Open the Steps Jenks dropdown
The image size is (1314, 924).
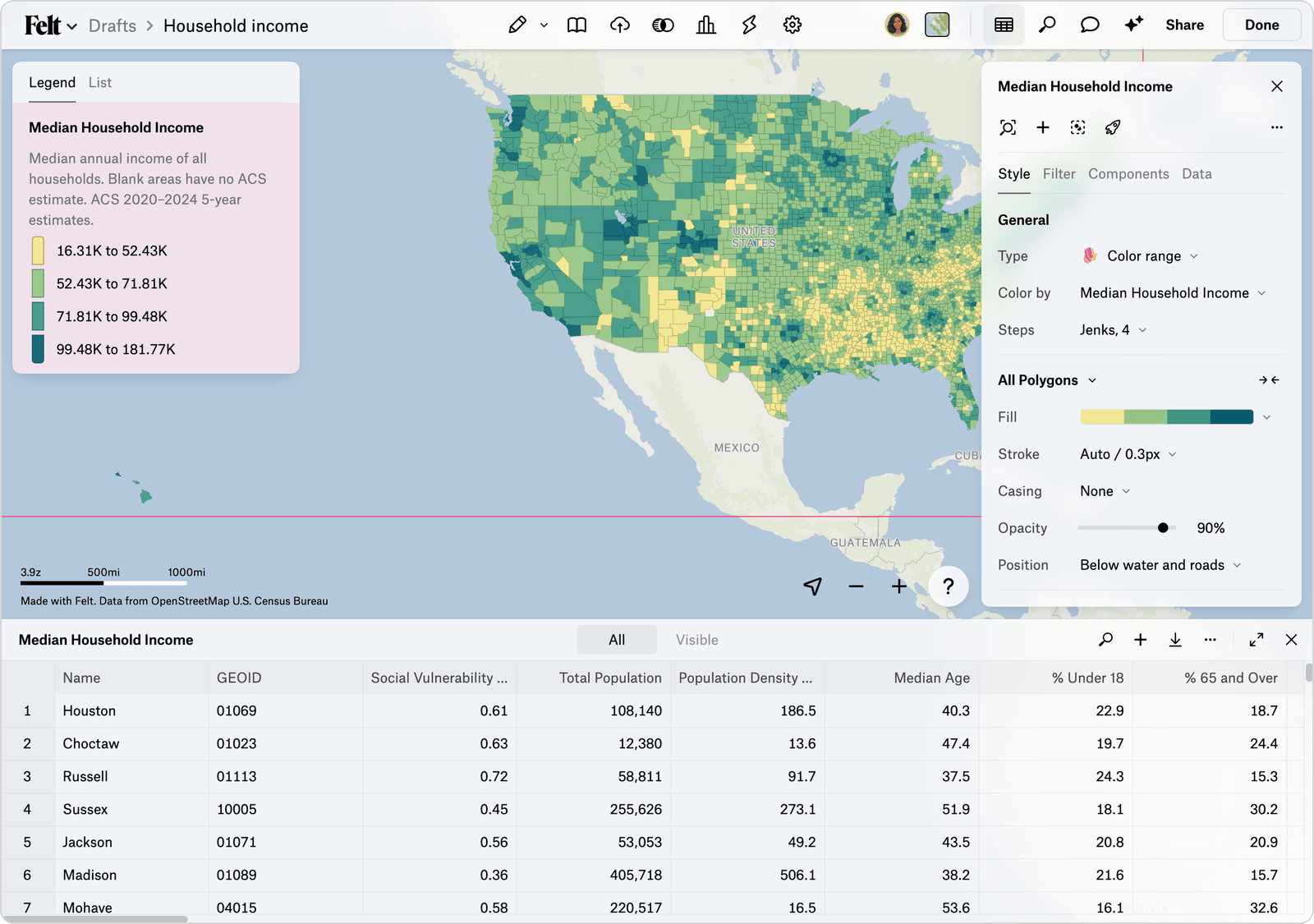[x=1113, y=330]
